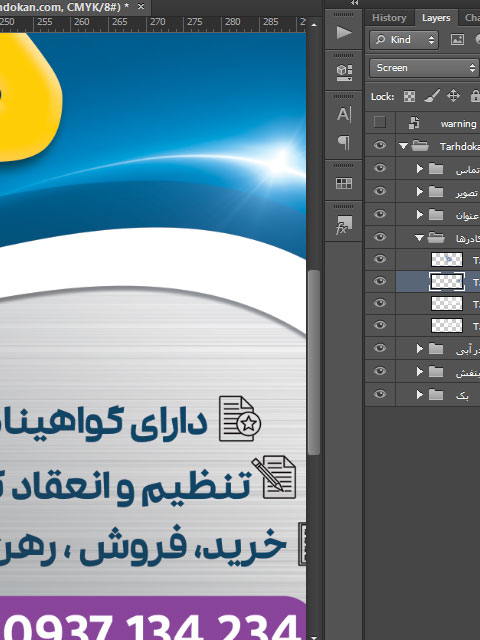
Task: Click the canvas vertical scrollbar thumb
Action: point(314,362)
